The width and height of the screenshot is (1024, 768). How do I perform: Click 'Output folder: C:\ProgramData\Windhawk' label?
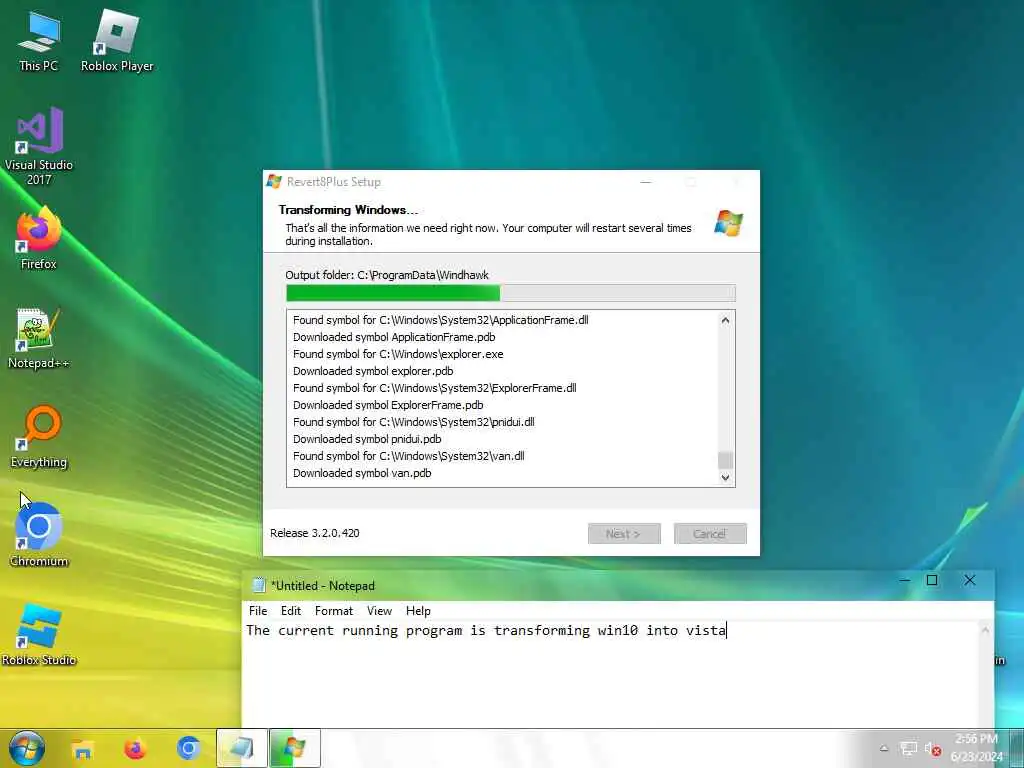[387, 275]
